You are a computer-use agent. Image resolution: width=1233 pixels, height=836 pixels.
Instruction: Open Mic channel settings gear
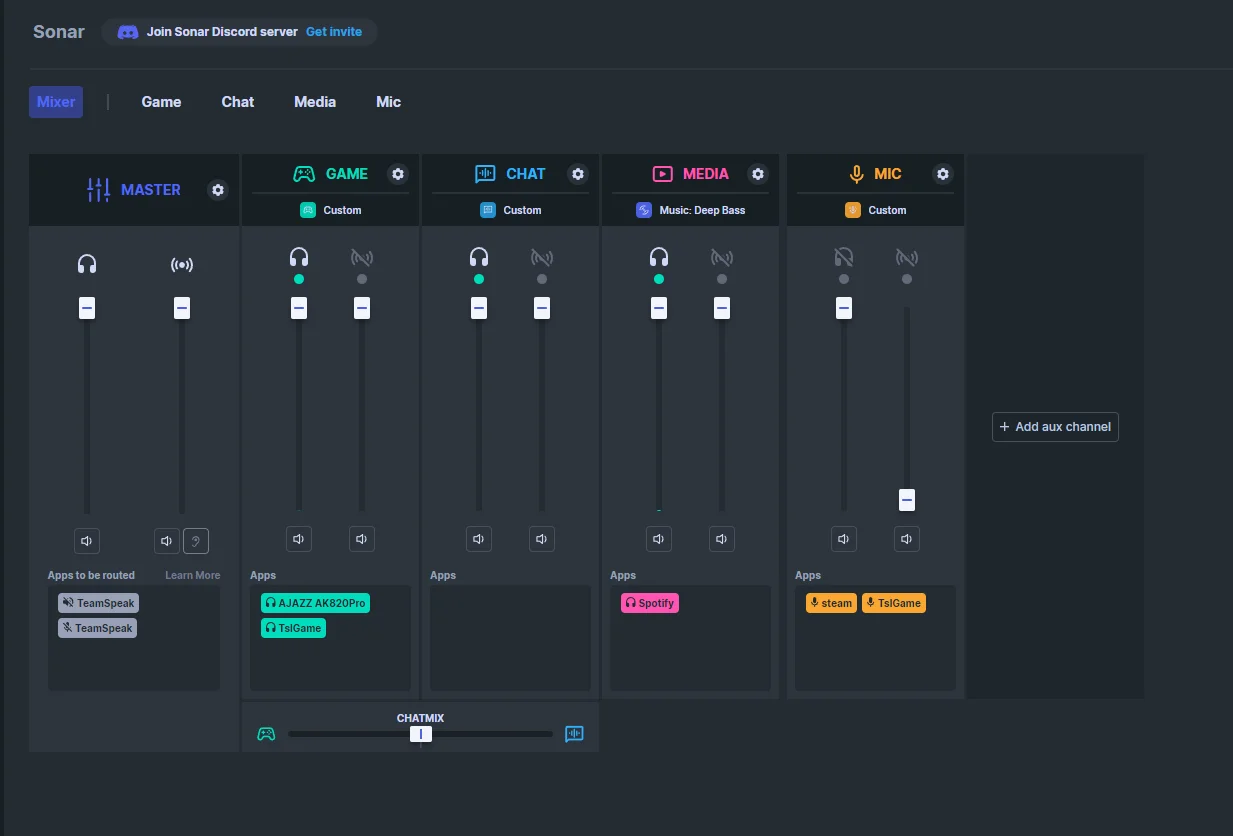click(x=943, y=174)
